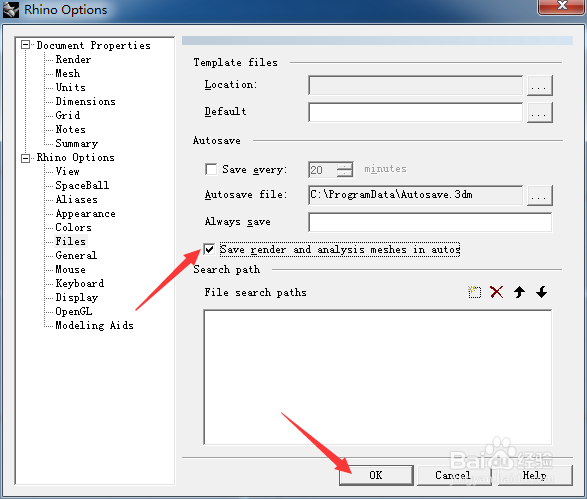The height and width of the screenshot is (499, 587).
Task: Open the OpenGL settings page
Action: (74, 311)
